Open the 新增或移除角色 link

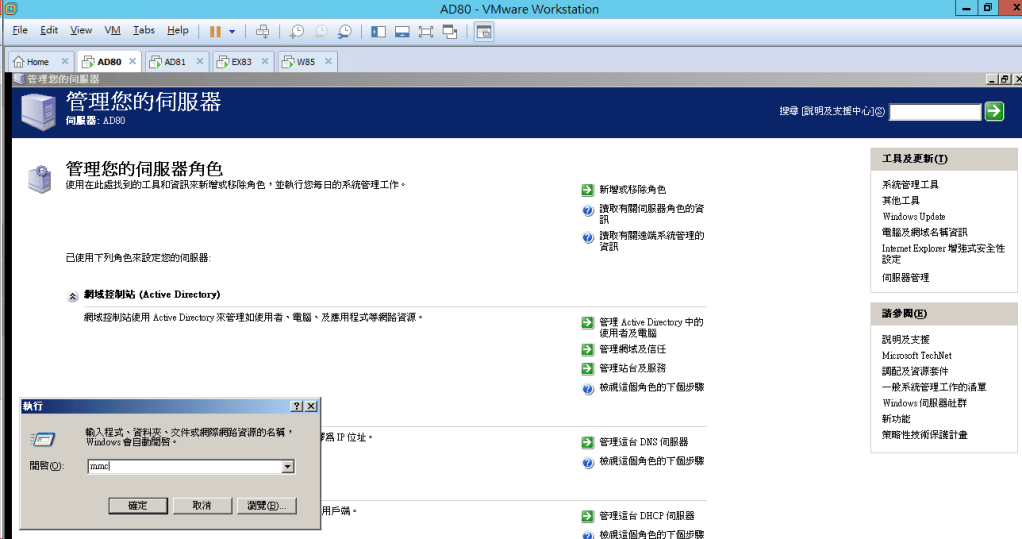click(x=632, y=190)
